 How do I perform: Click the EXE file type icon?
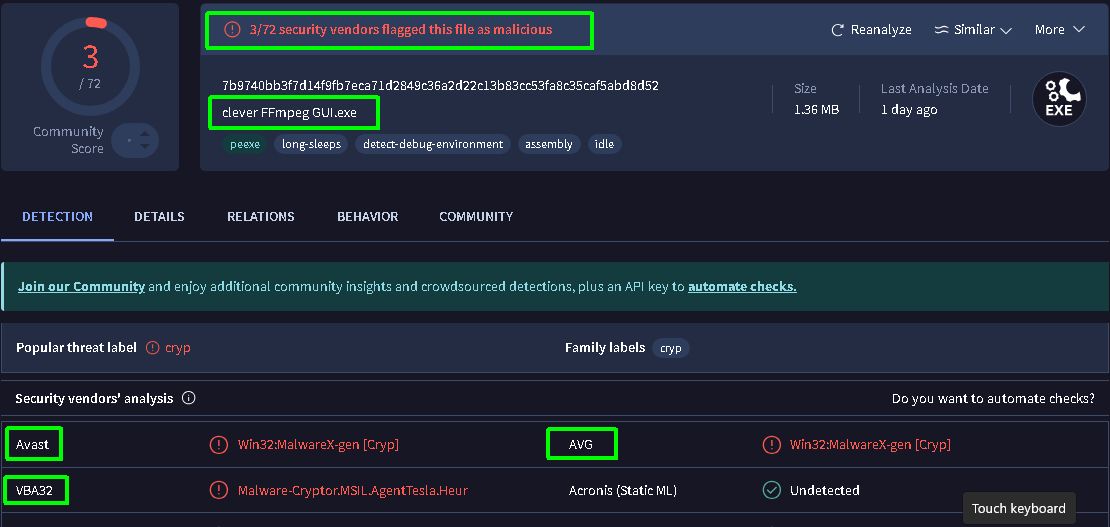[x=1058, y=99]
